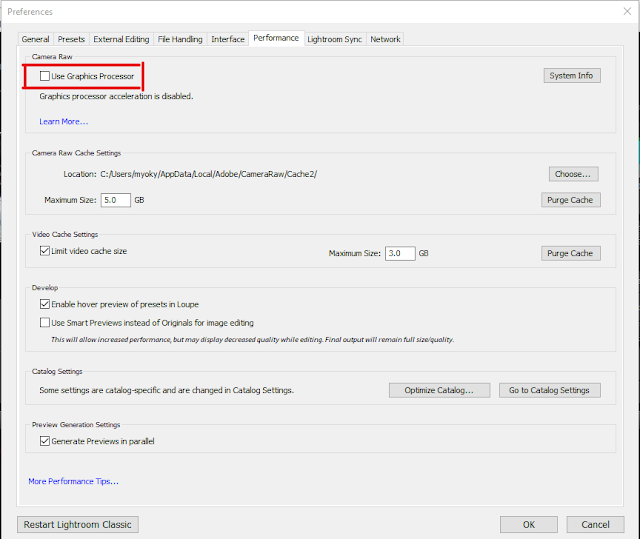Purge the Camera Raw cache
The image size is (640, 539).
click(570, 200)
